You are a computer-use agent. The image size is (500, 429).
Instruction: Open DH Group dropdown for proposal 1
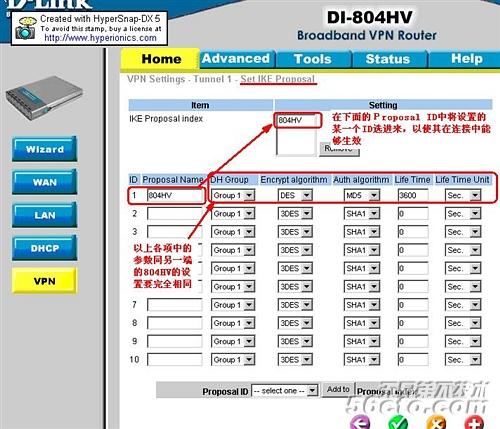tap(233, 195)
